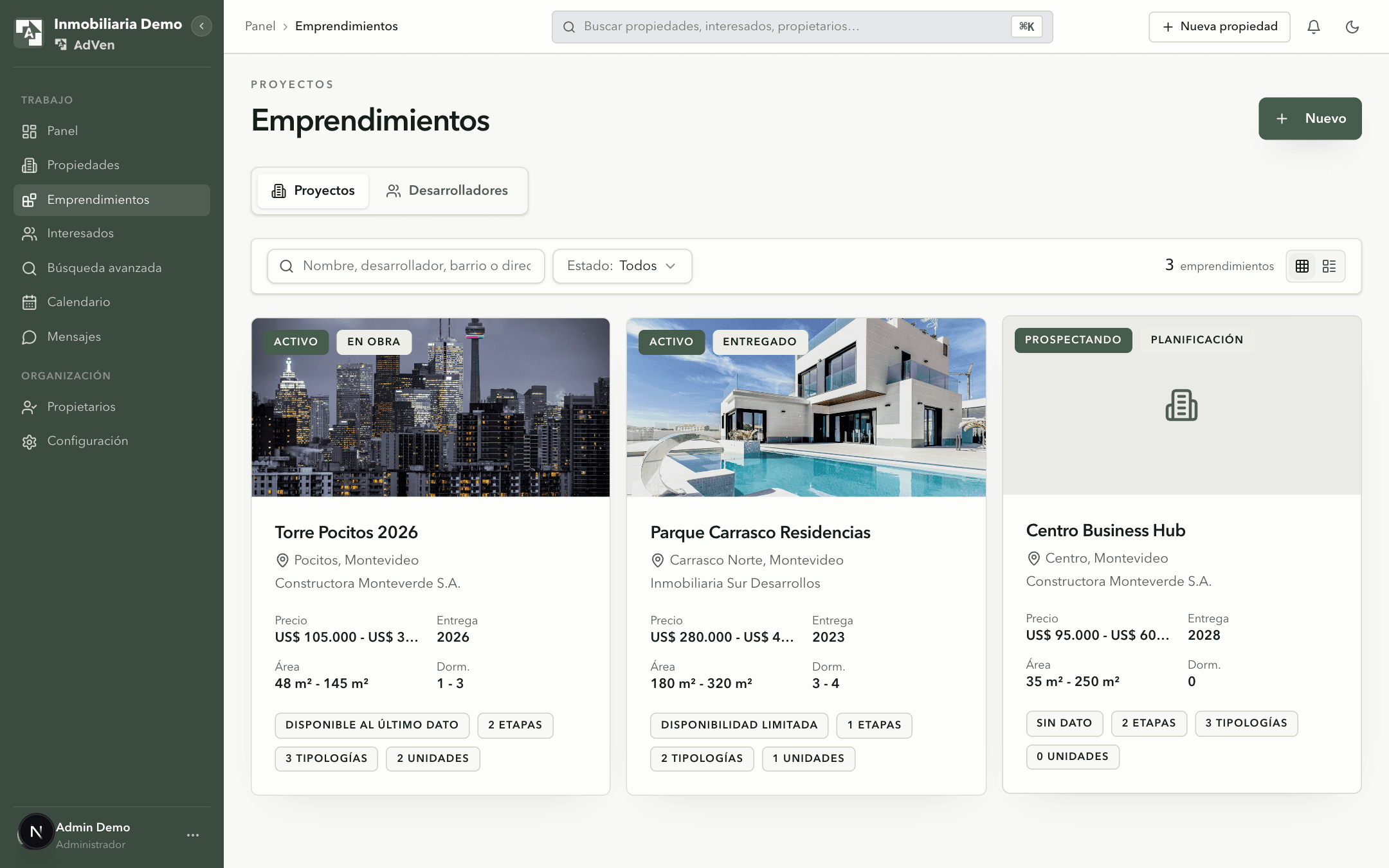Viewport: 1389px width, 868px height.
Task: Open the Estado: Todos dropdown
Action: 622,266
